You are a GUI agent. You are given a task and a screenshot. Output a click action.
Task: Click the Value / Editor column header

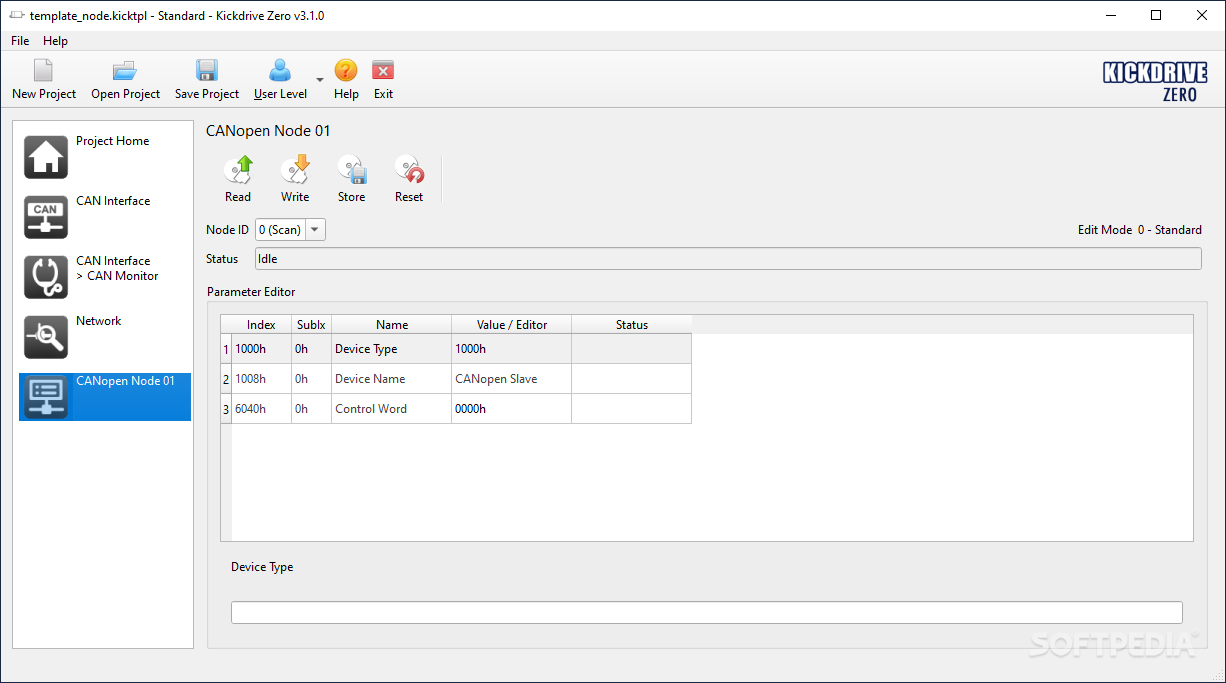point(512,325)
